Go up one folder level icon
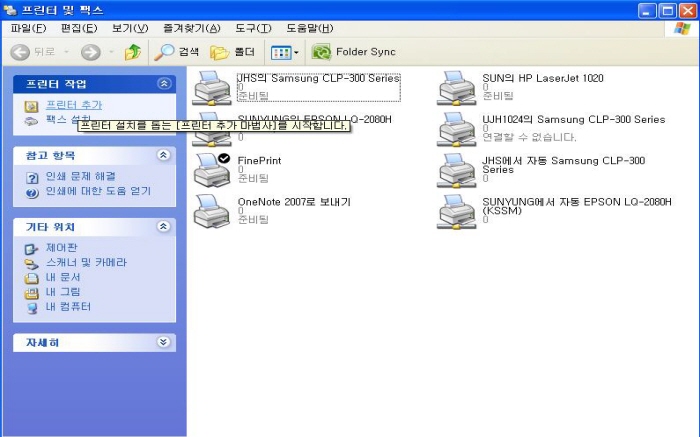 tap(133, 52)
